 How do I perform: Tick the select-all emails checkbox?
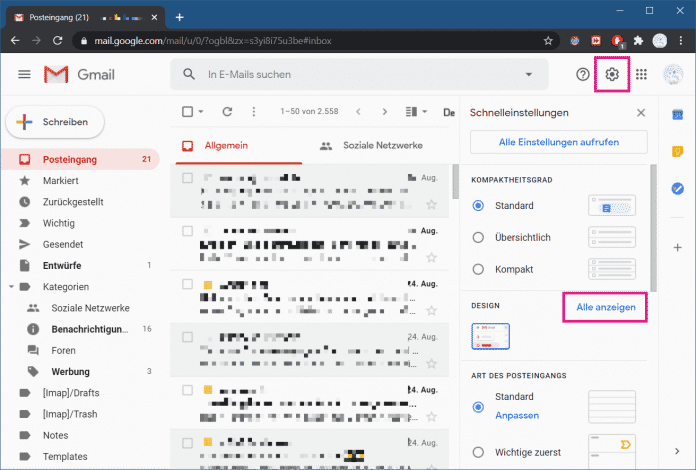[x=187, y=111]
